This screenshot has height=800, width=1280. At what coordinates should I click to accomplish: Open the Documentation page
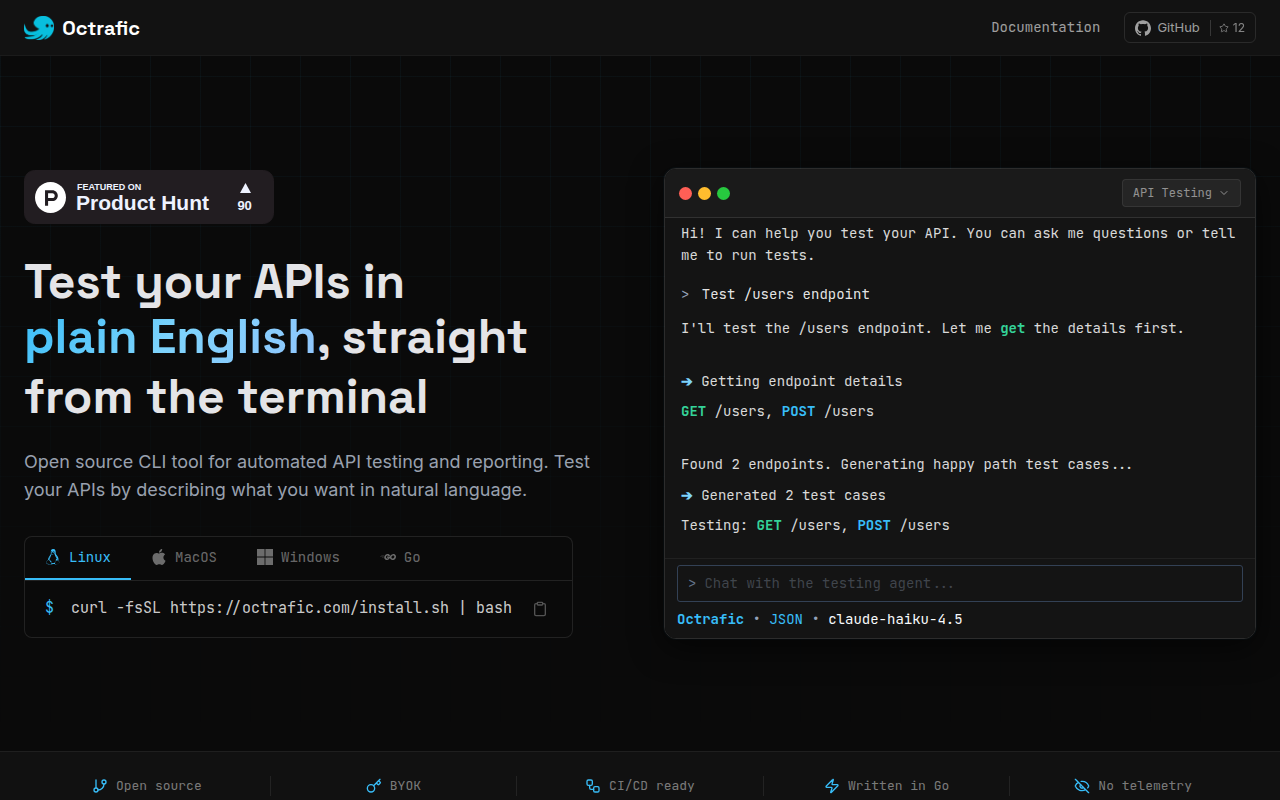coord(1045,28)
